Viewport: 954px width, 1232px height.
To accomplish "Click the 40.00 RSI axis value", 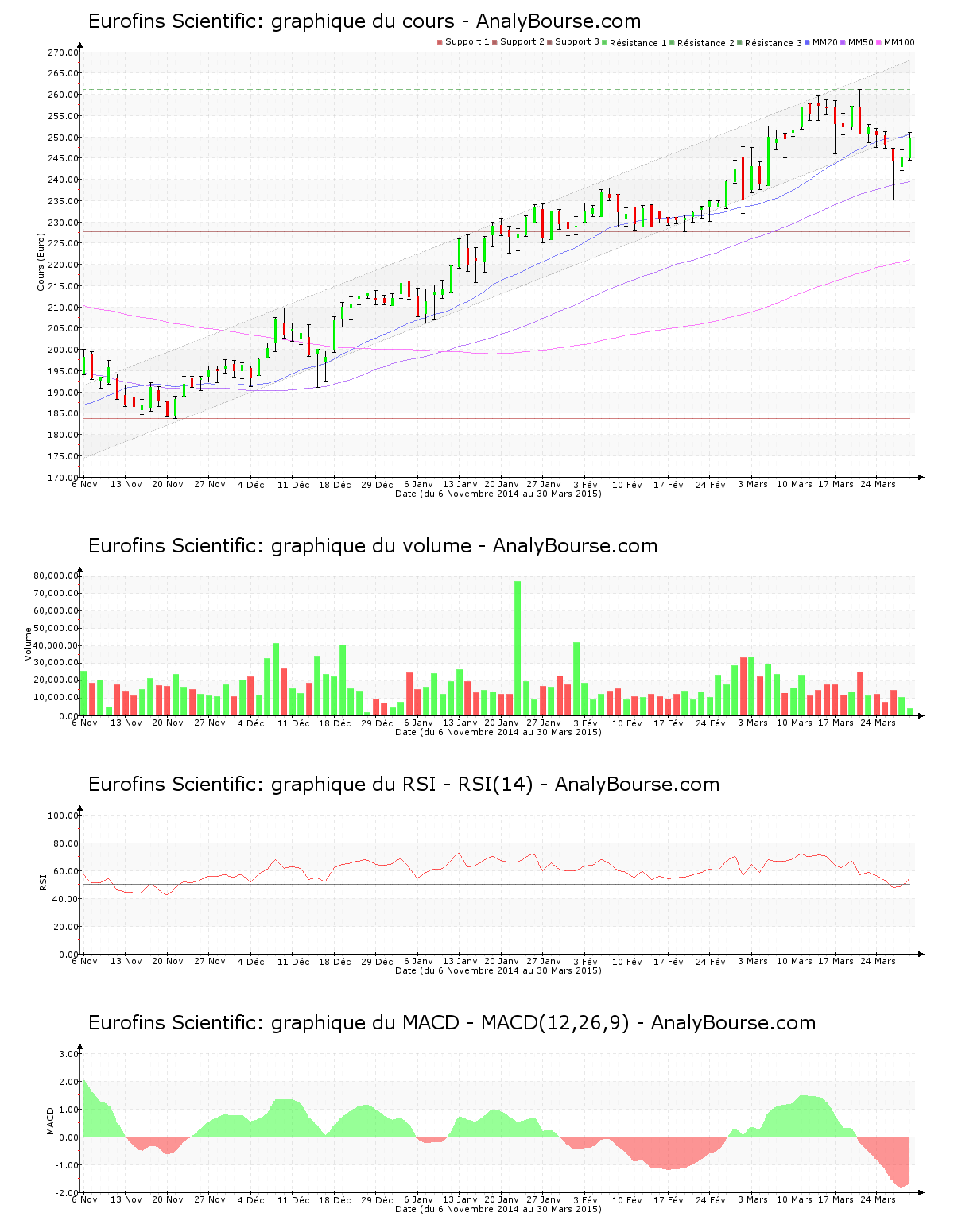I will (65, 899).
